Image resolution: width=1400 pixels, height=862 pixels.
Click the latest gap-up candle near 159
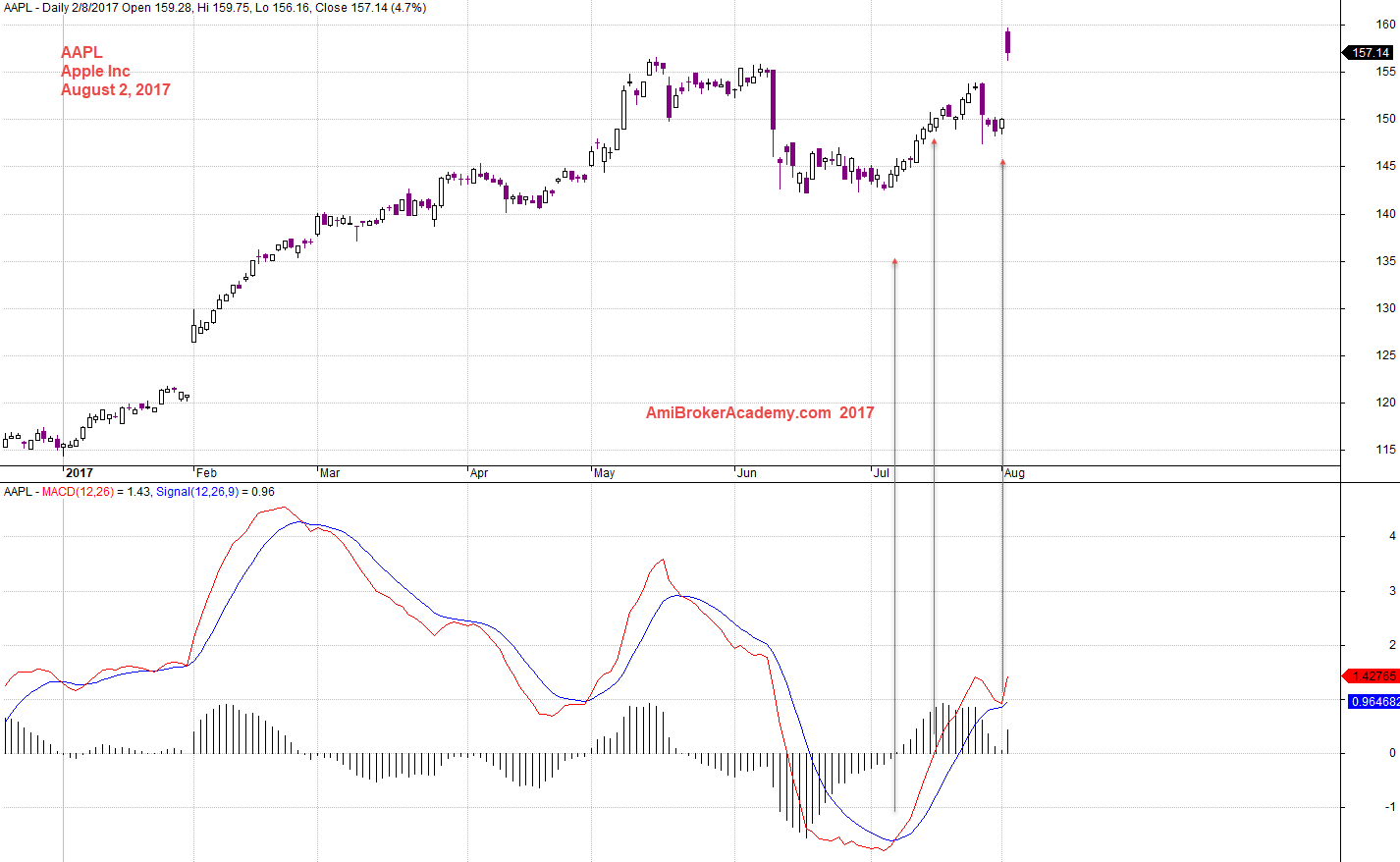click(x=1007, y=42)
